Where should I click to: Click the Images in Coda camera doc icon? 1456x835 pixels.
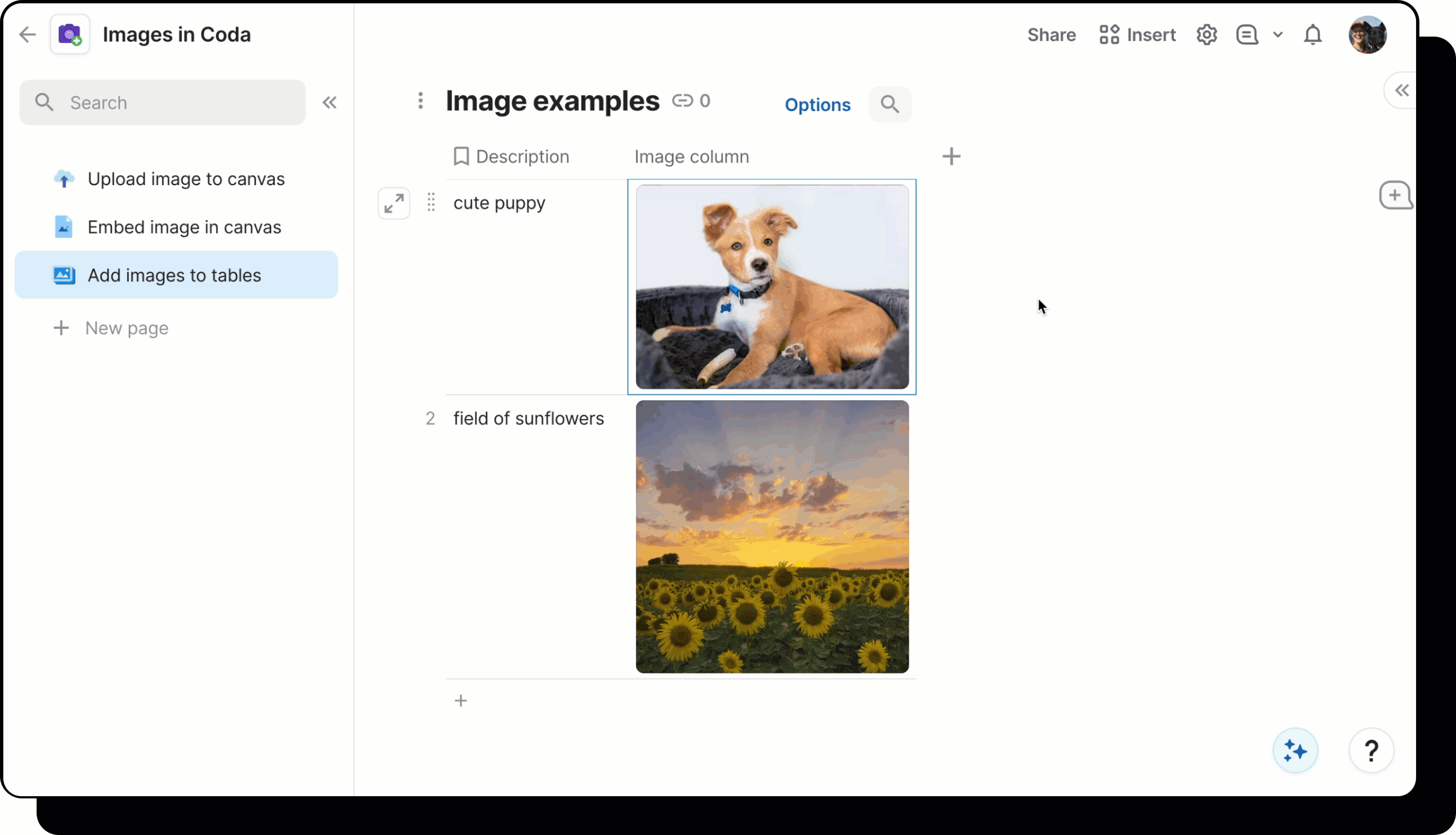pyautogui.click(x=69, y=34)
